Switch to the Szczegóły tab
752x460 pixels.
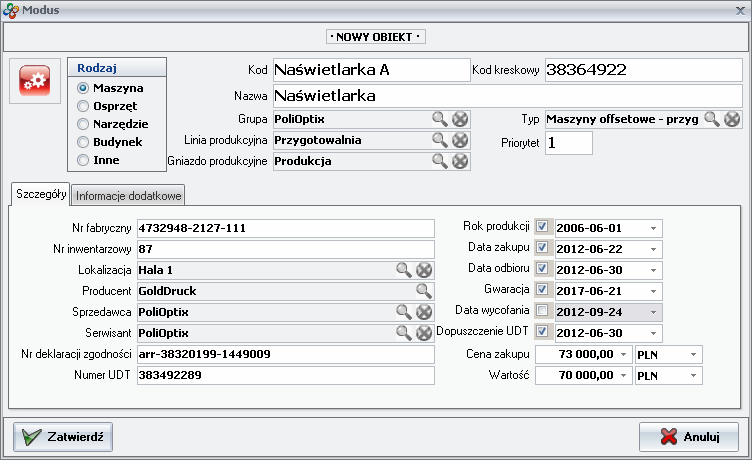tap(41, 194)
